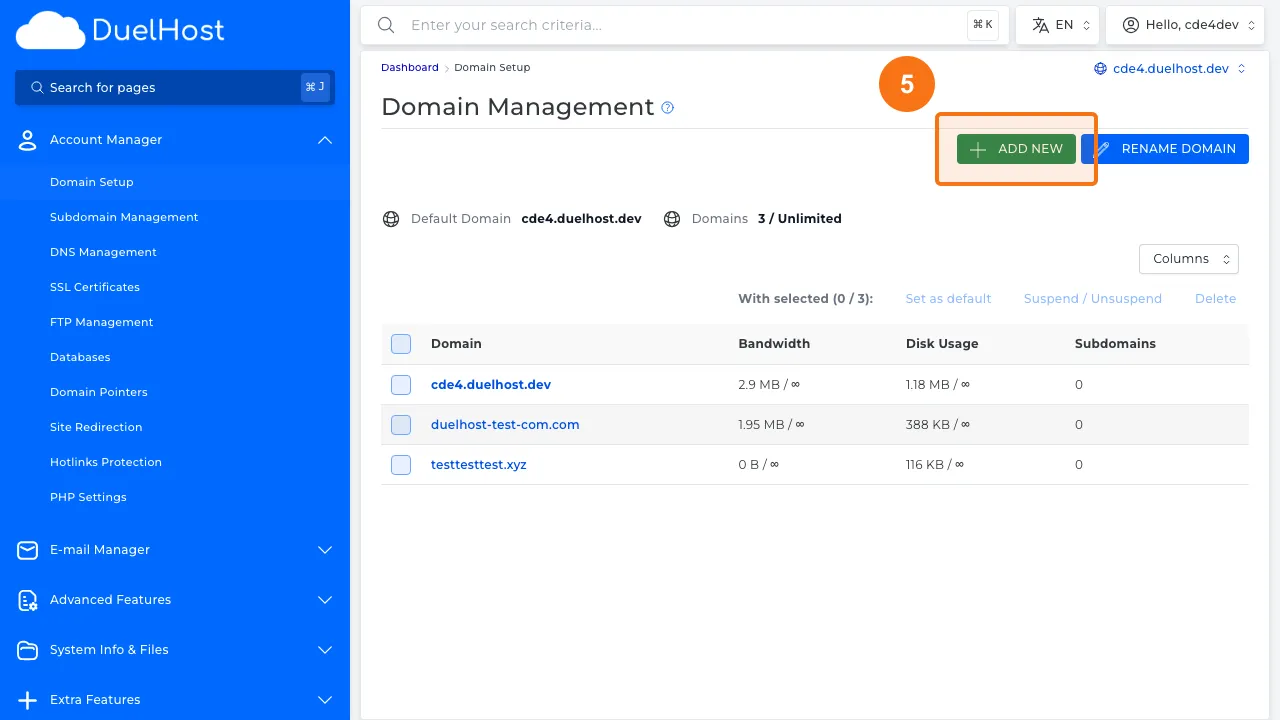Image resolution: width=1280 pixels, height=720 pixels.
Task: Click the ADD NEW button
Action: 1016,148
